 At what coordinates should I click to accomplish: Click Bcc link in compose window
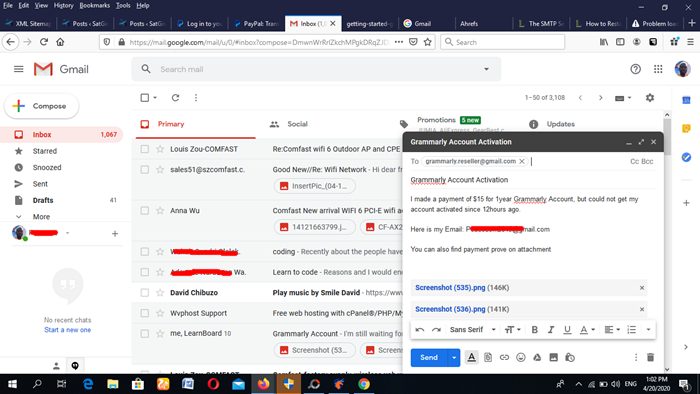click(647, 161)
